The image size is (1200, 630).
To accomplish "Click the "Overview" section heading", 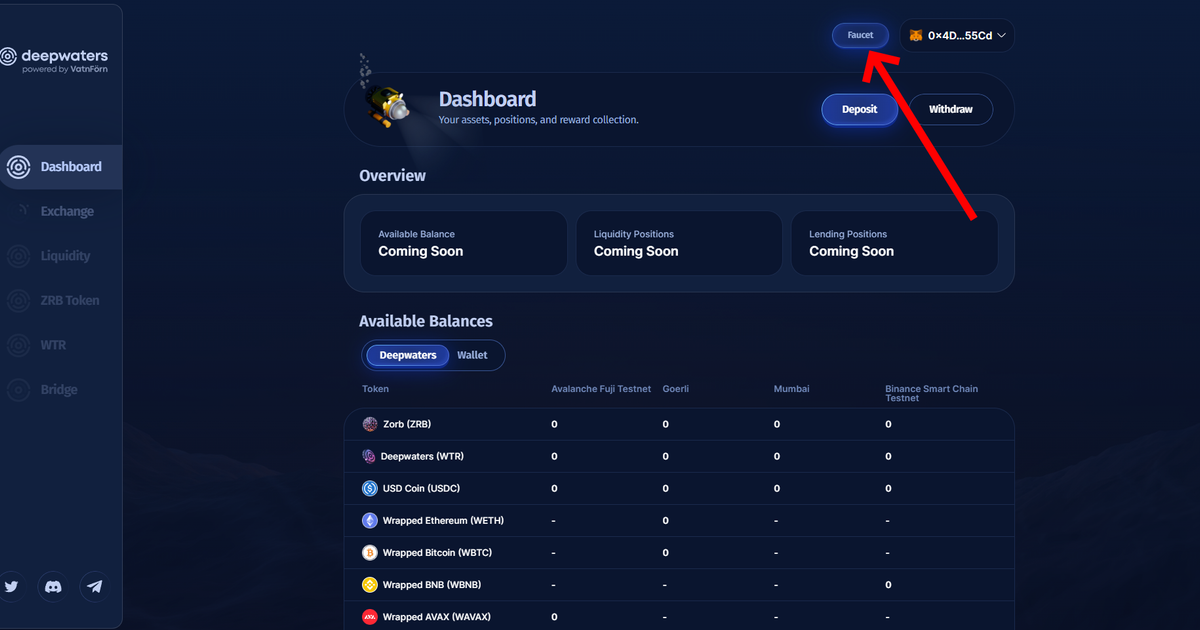I will (392, 176).
